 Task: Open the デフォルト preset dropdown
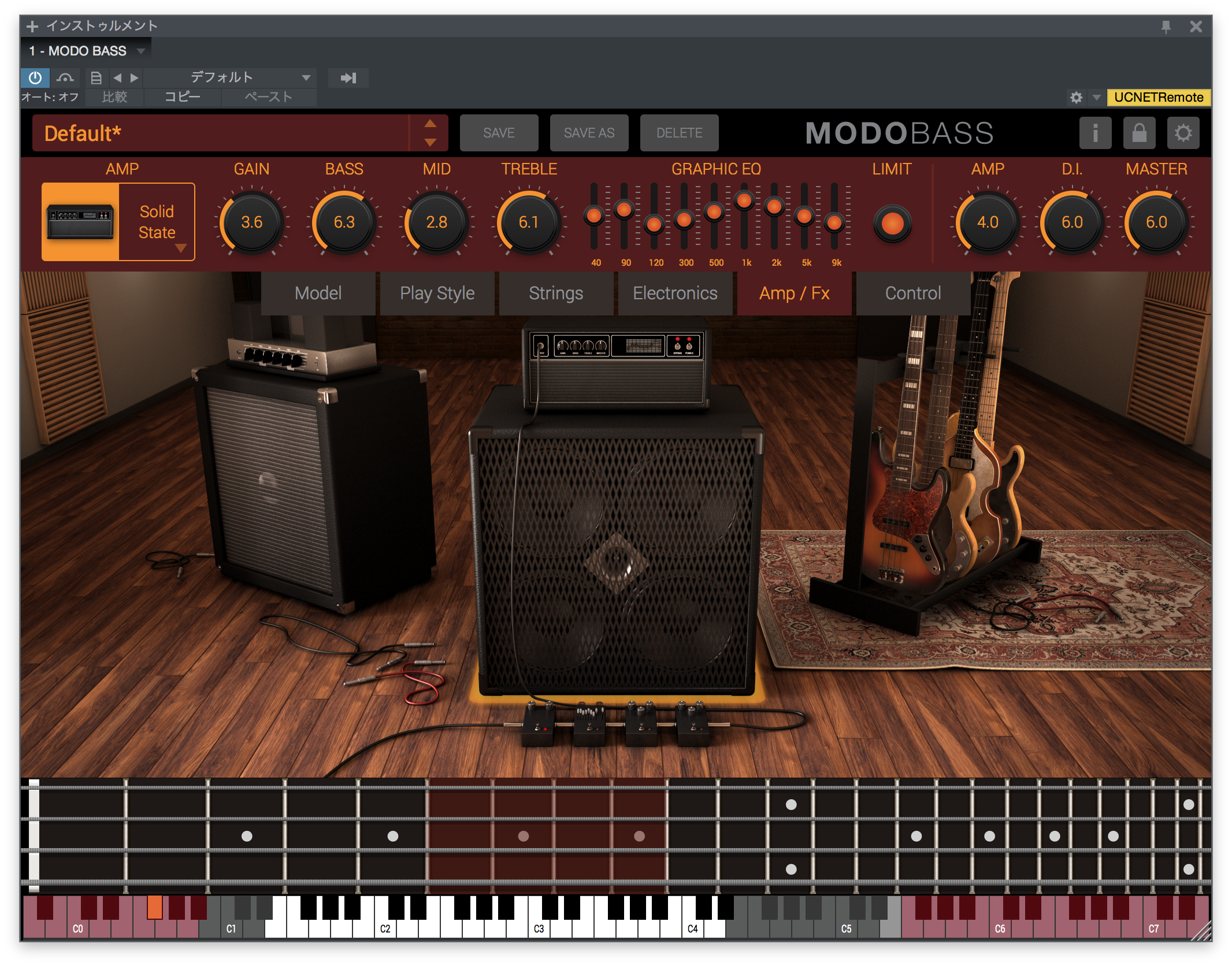pyautogui.click(x=231, y=77)
